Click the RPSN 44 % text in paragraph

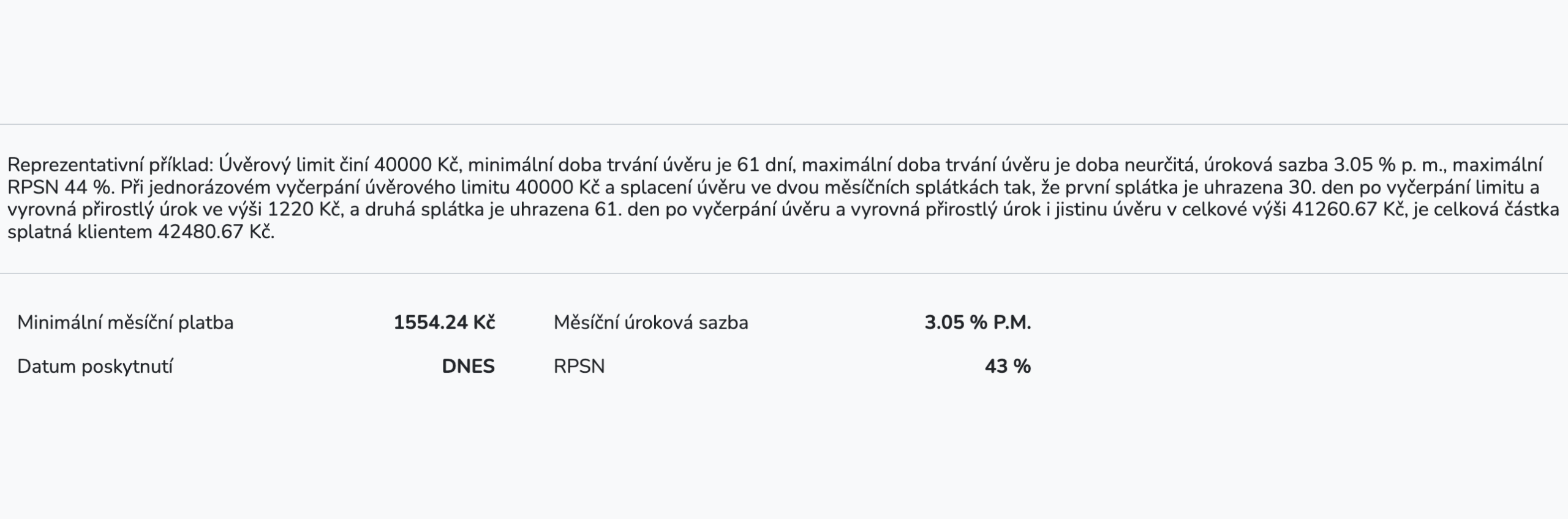(60, 187)
